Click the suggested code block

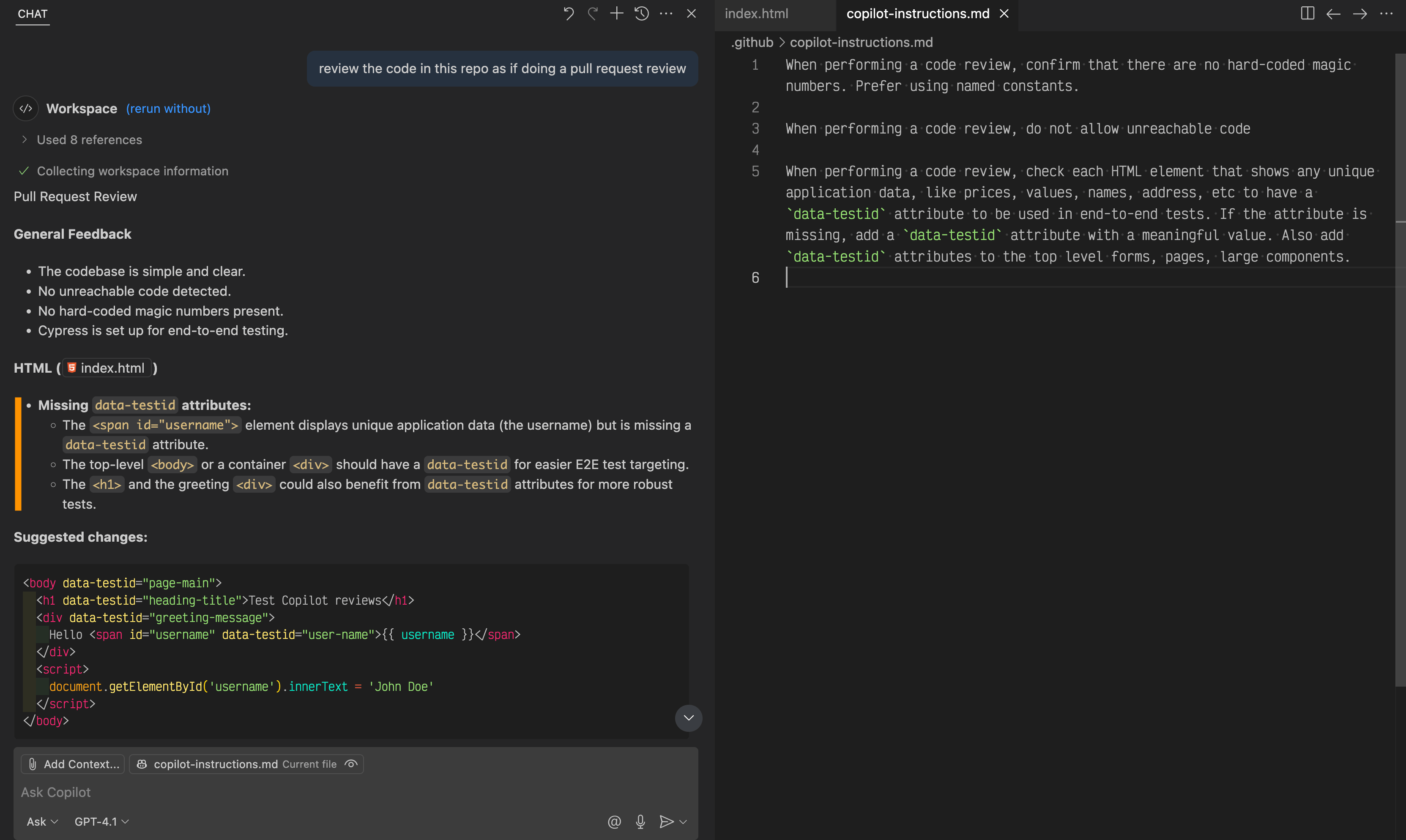pos(351,652)
